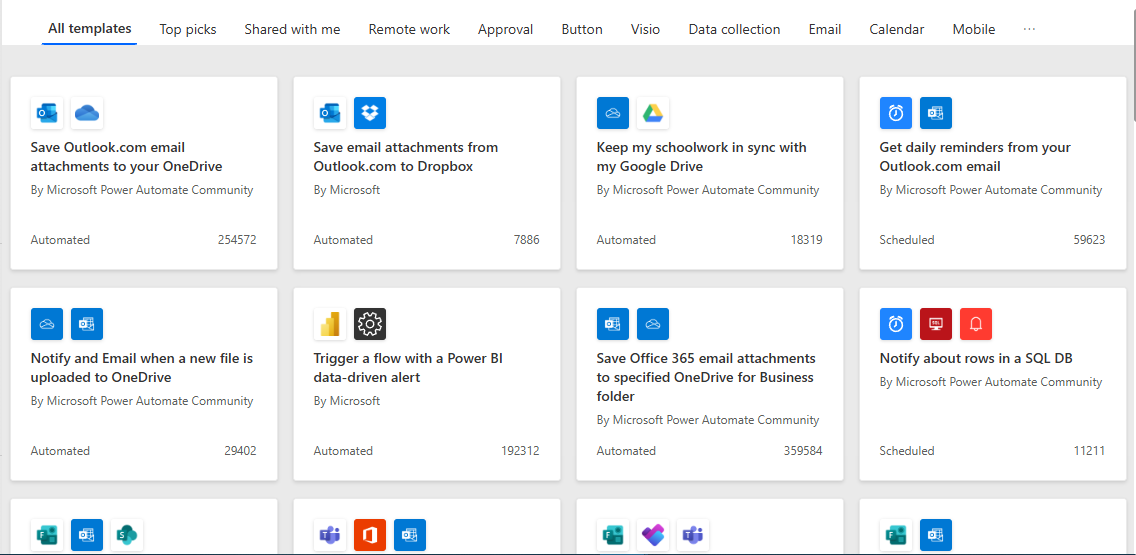1136x555 pixels.
Task: Click the usage count 7886
Action: [x=526, y=240]
